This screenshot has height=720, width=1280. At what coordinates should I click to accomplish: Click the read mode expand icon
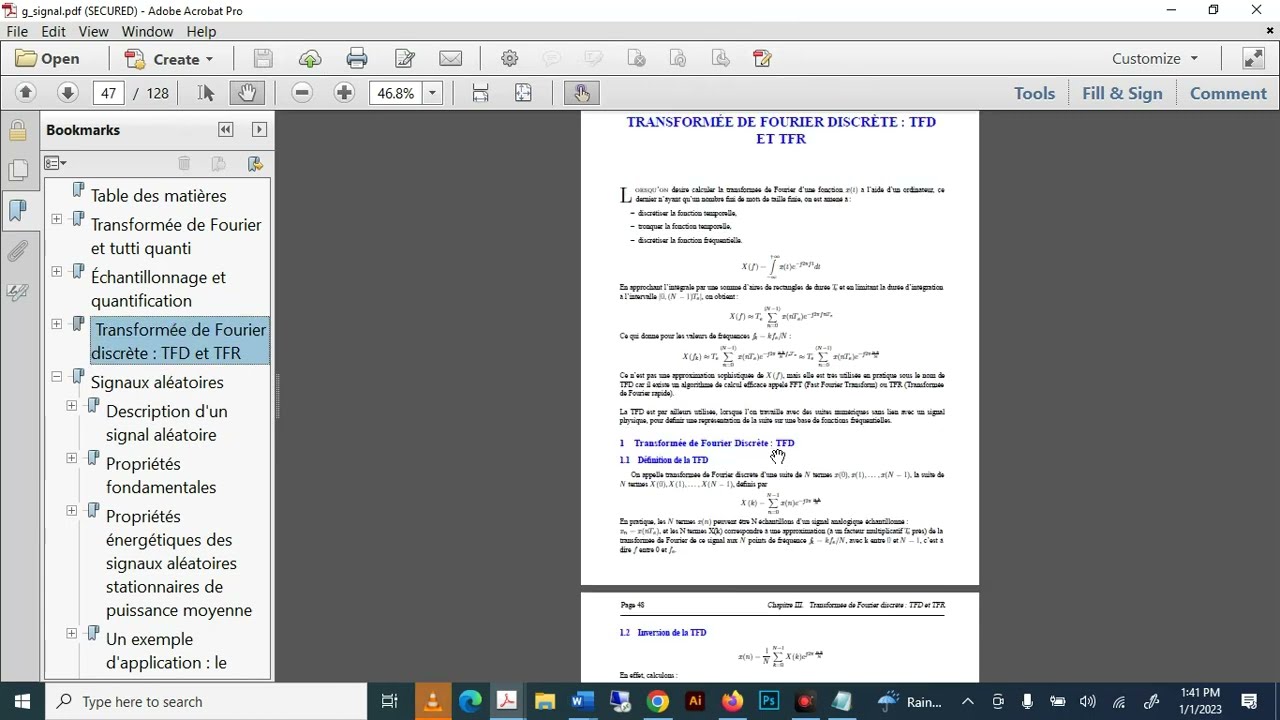[x=1254, y=59]
